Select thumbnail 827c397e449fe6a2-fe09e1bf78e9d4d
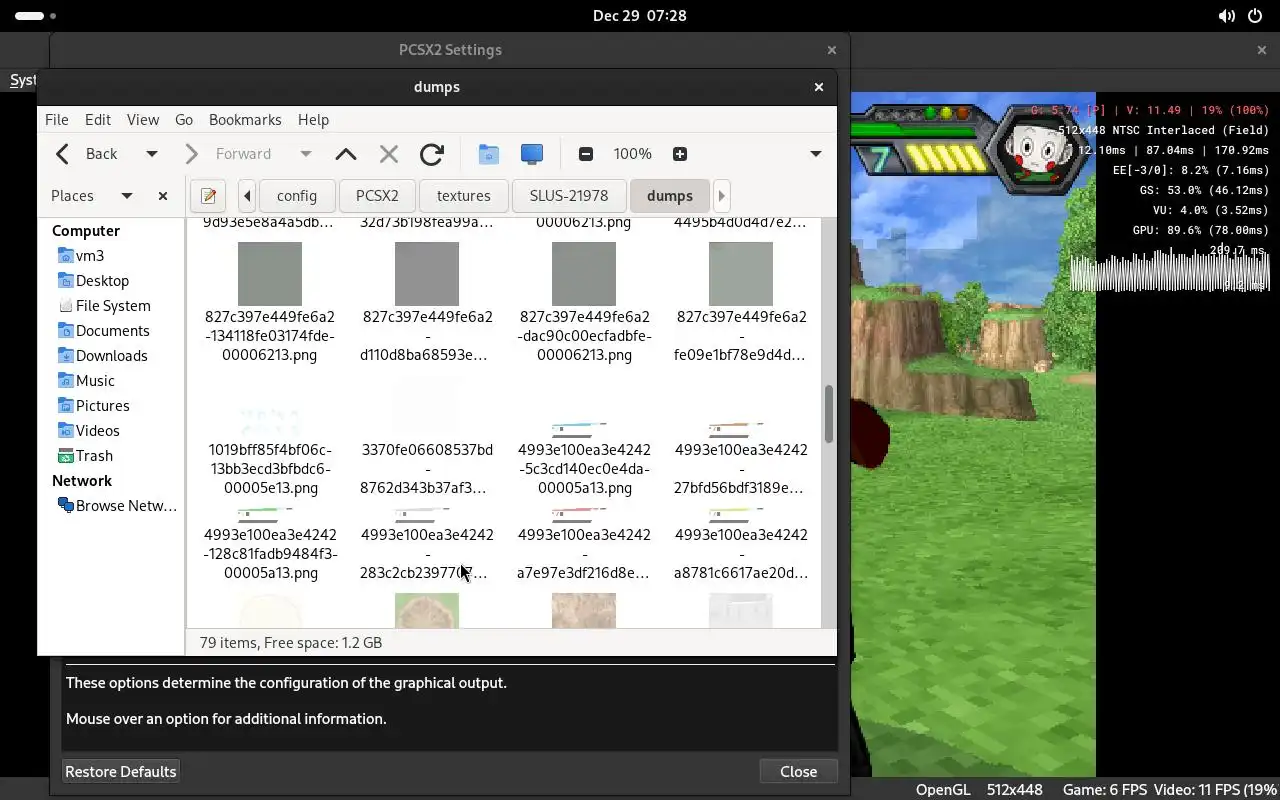This screenshot has height=800, width=1280. point(741,274)
